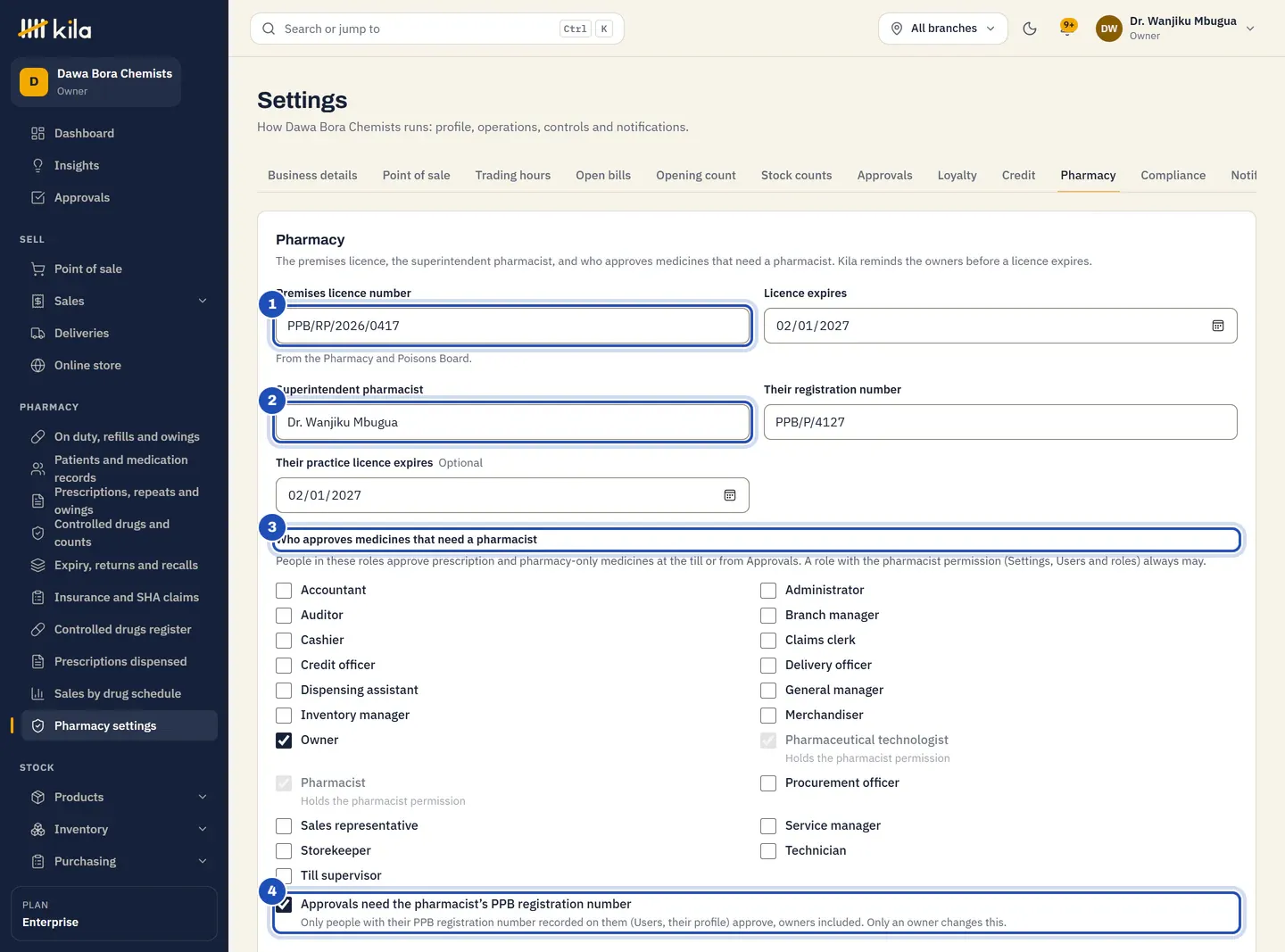This screenshot has height=952, width=1285.
Task: Click the Search or jump to box
Action: [437, 29]
